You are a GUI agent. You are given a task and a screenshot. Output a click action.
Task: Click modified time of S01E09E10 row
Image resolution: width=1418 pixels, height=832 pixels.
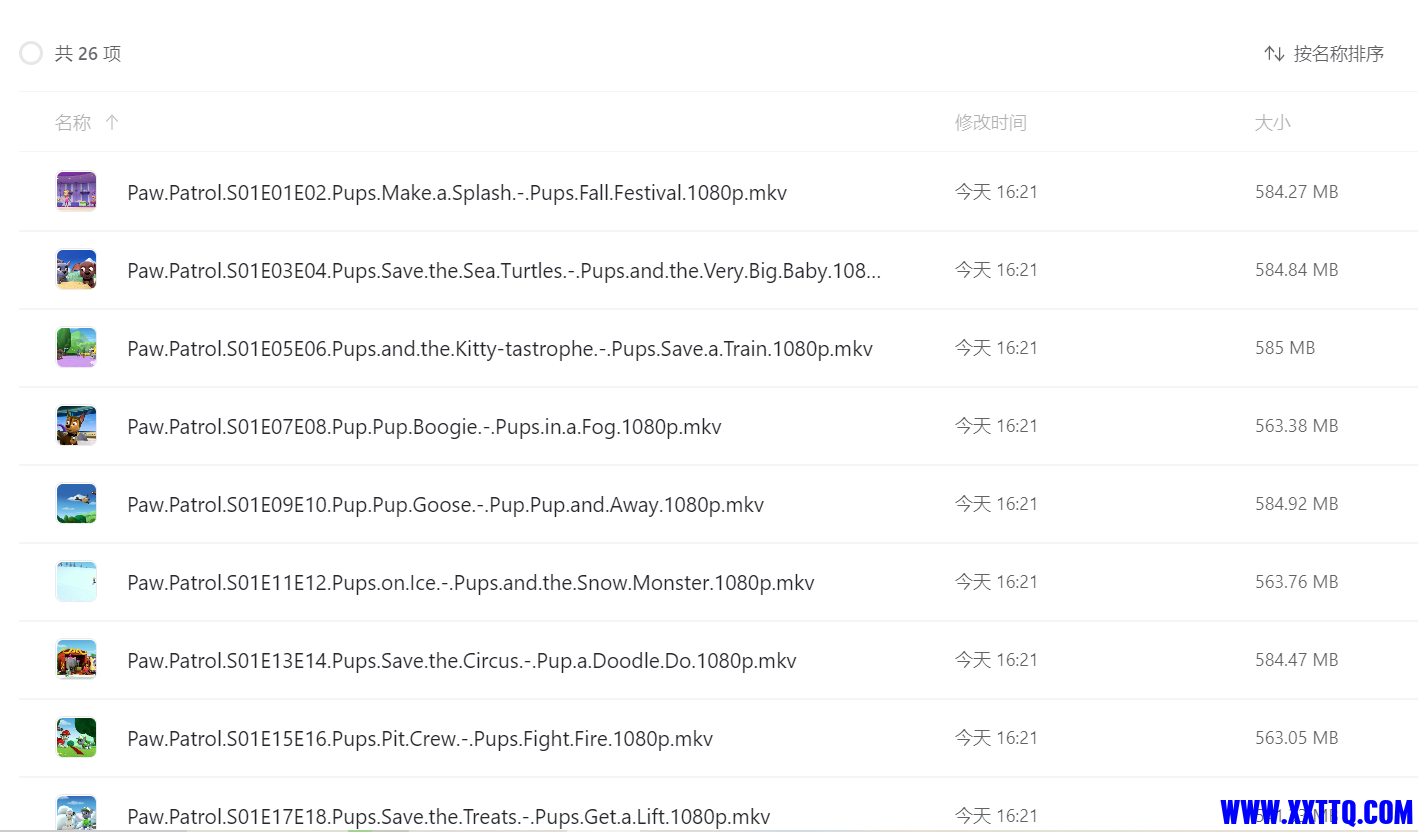click(x=996, y=503)
